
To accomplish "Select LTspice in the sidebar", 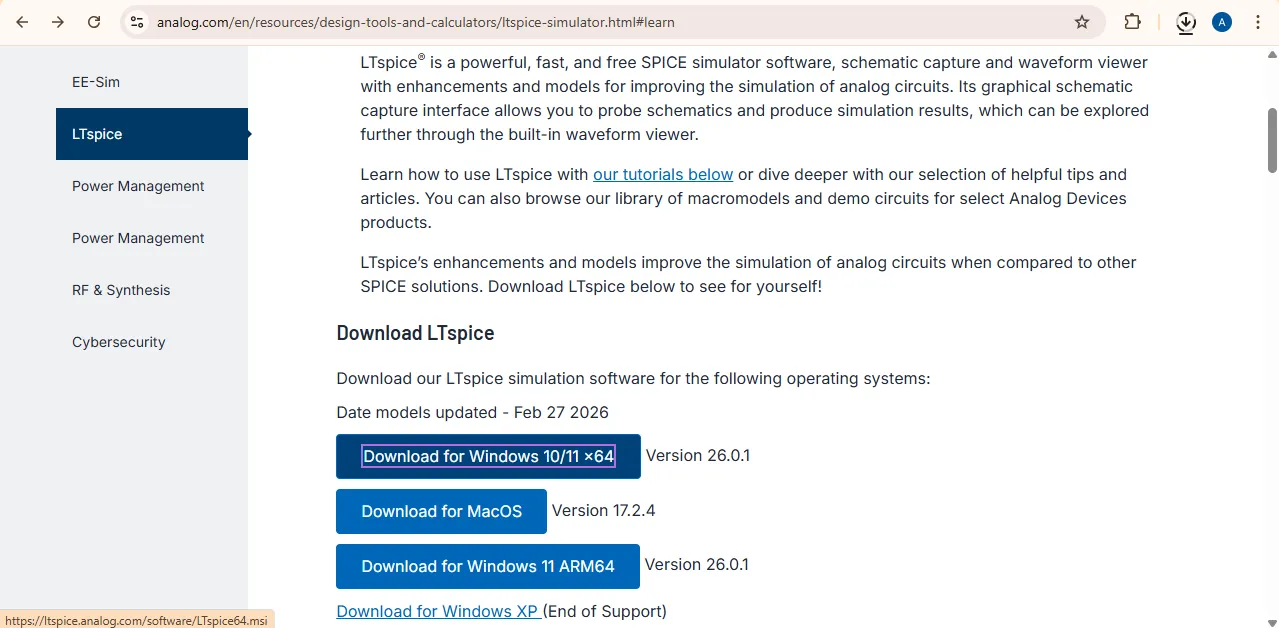I will [x=98, y=134].
